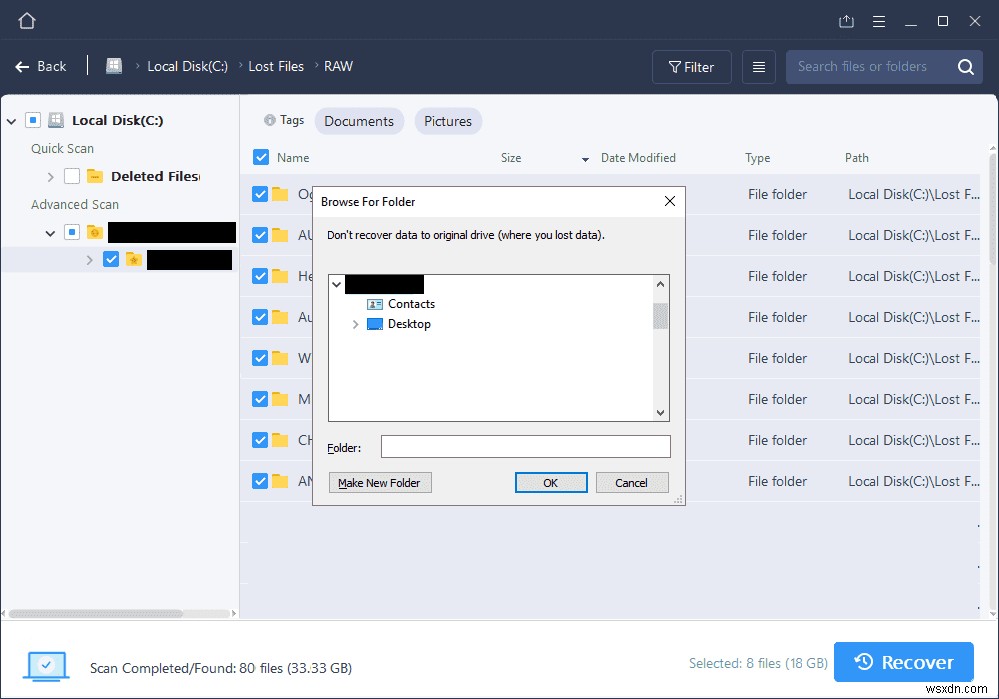Uncheck the folder row starting with He
The image size is (999, 699).
coord(260,276)
